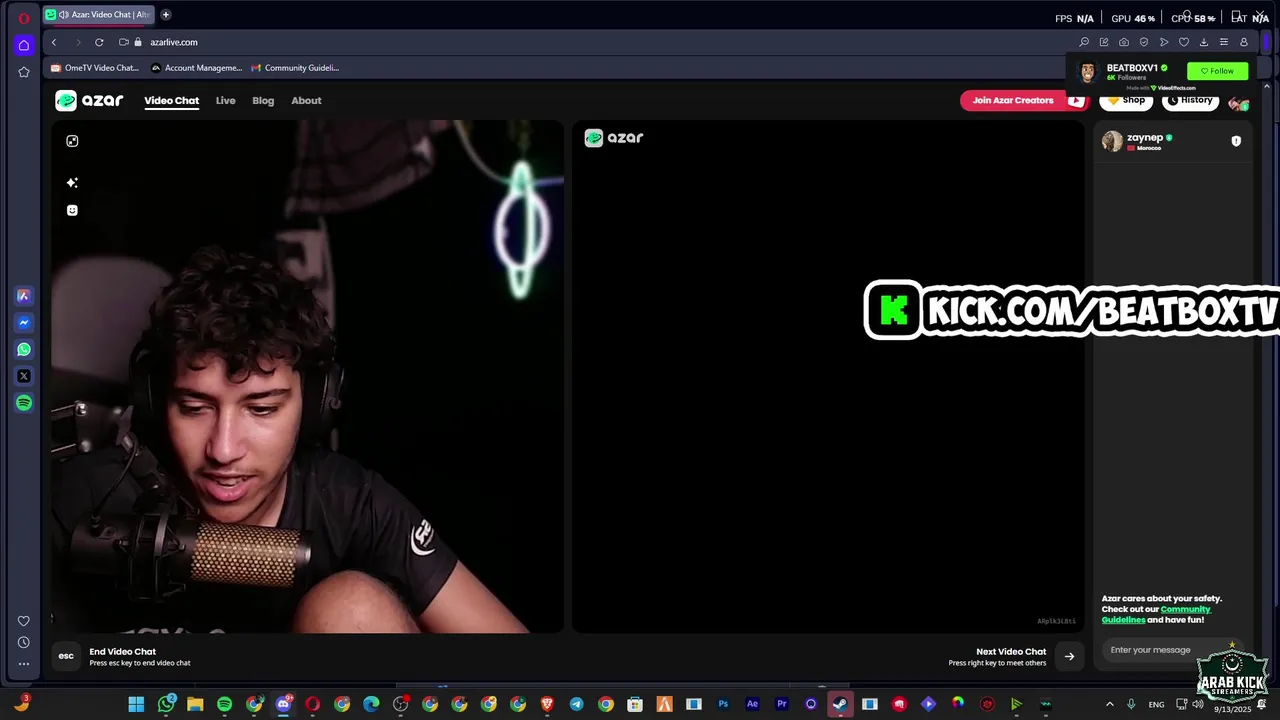Viewport: 1280px width, 720px height.
Task: Open the Opera sidebar home icon
Action: coord(24,45)
